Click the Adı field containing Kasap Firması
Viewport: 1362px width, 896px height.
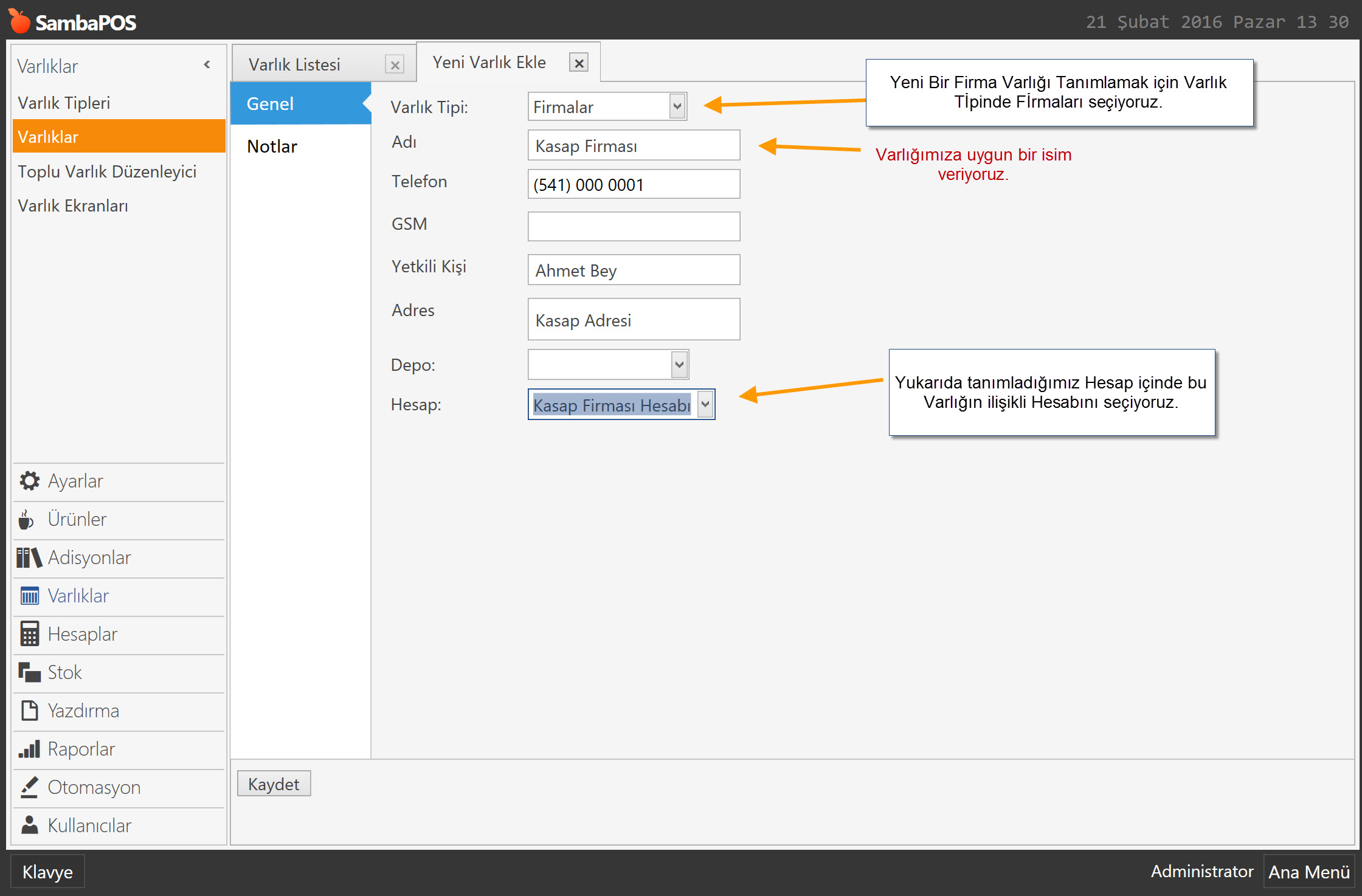634,145
